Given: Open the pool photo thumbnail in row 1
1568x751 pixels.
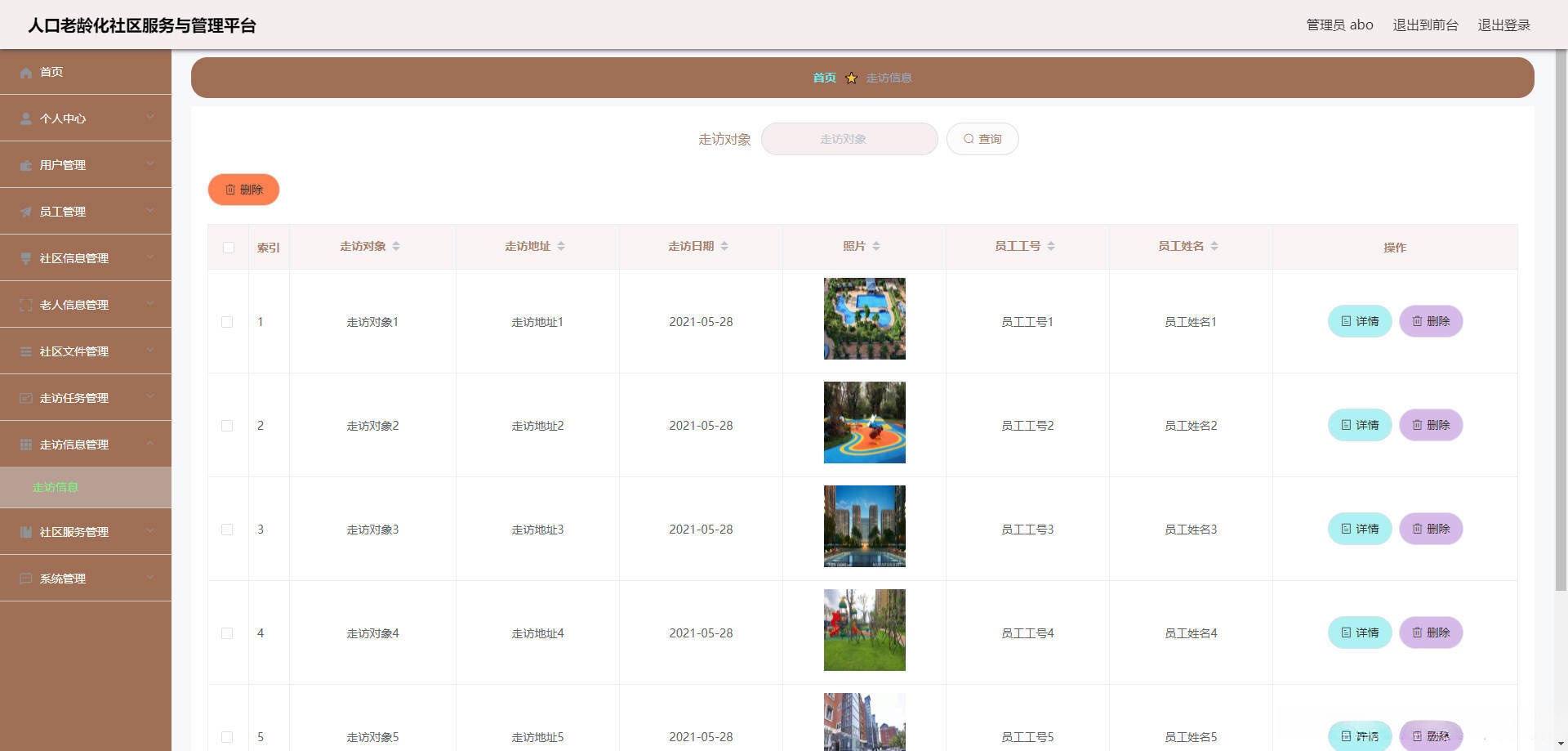Looking at the screenshot, I should coord(865,319).
